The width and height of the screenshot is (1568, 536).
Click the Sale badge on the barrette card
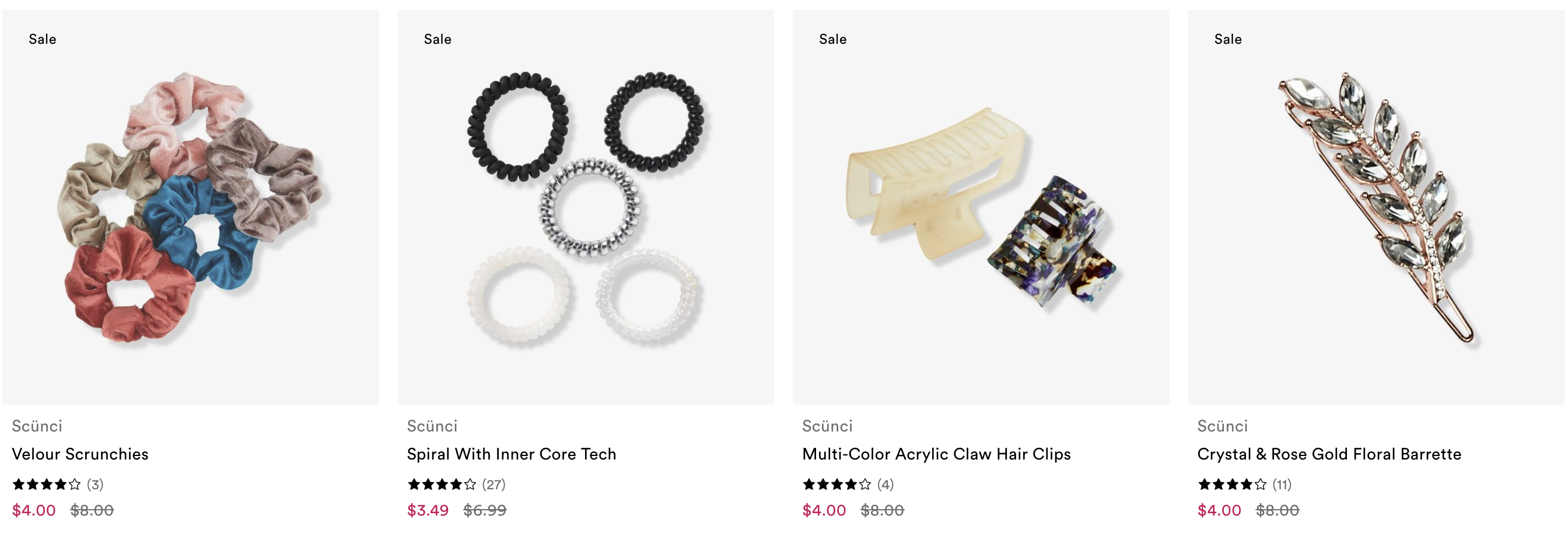1228,40
